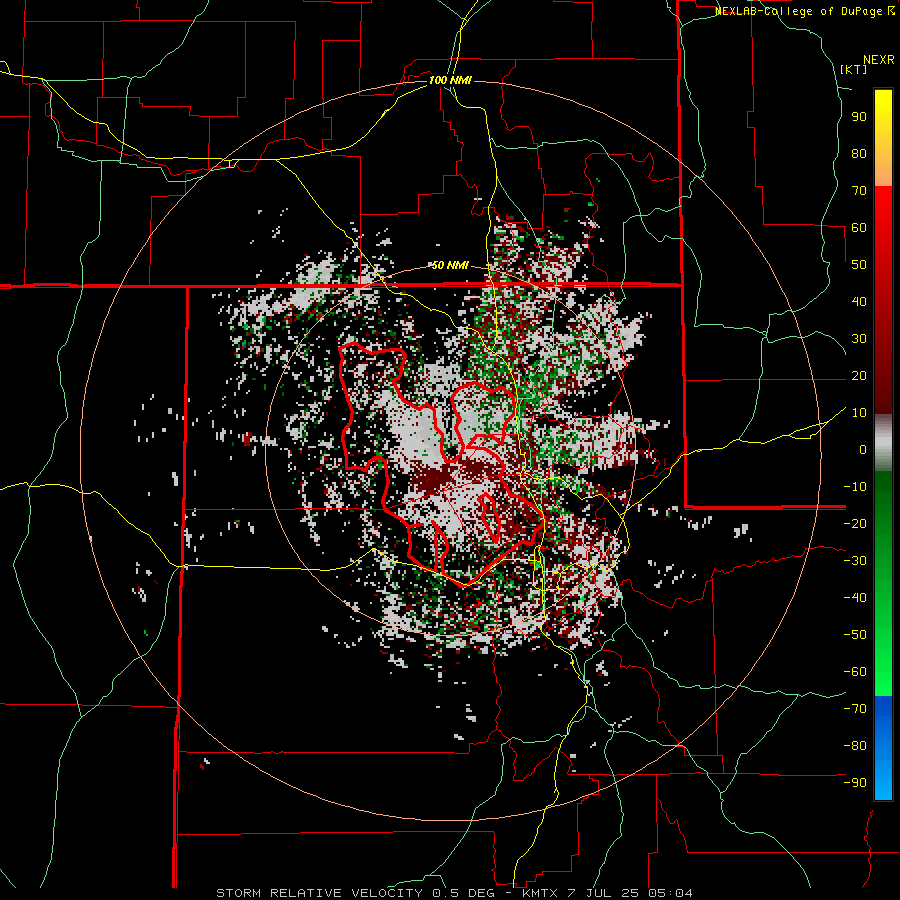
Task: Click the STORM RELATIVE VELOCITY caption text
Action: 320,893
